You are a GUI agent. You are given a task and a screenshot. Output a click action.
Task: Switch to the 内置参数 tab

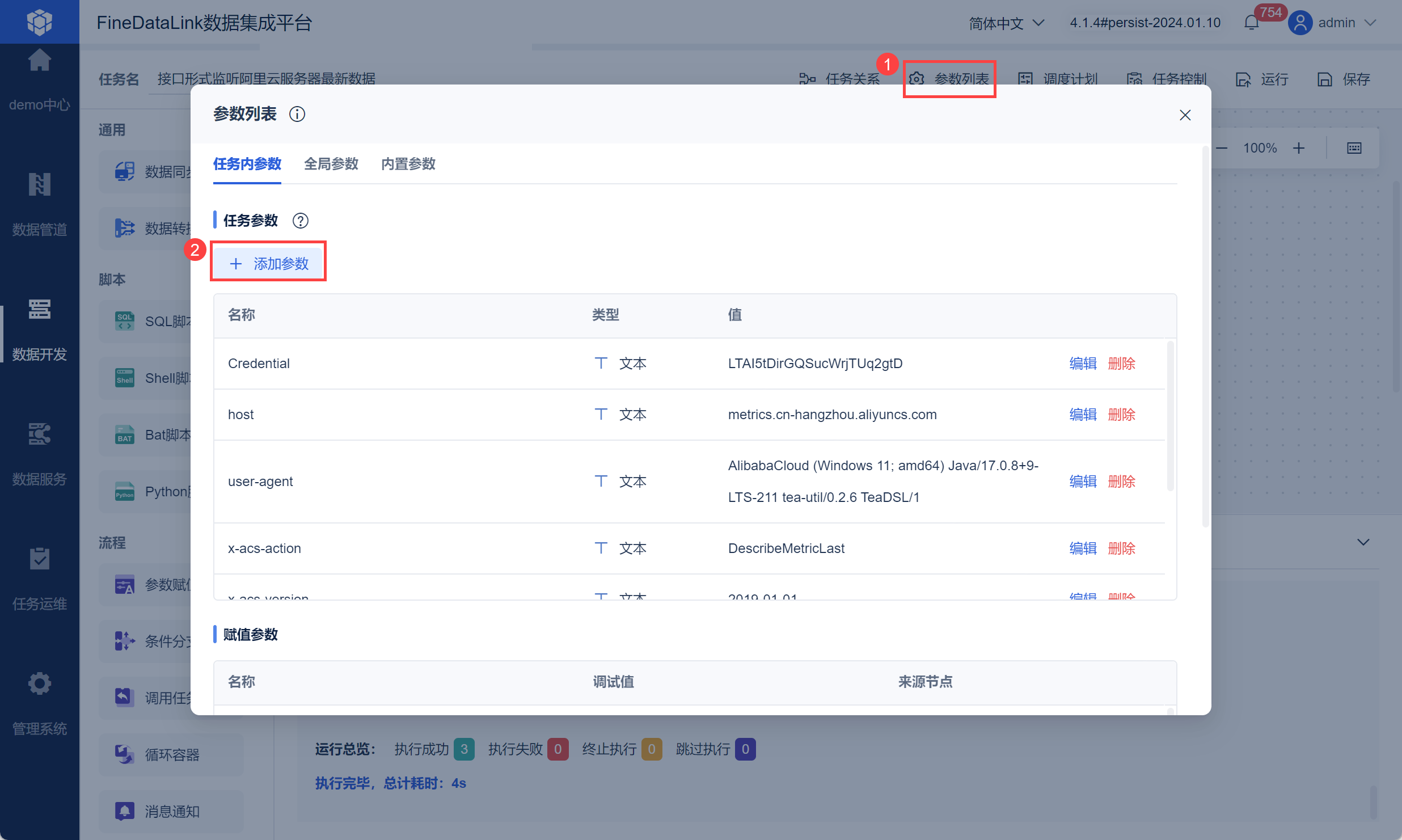(408, 164)
